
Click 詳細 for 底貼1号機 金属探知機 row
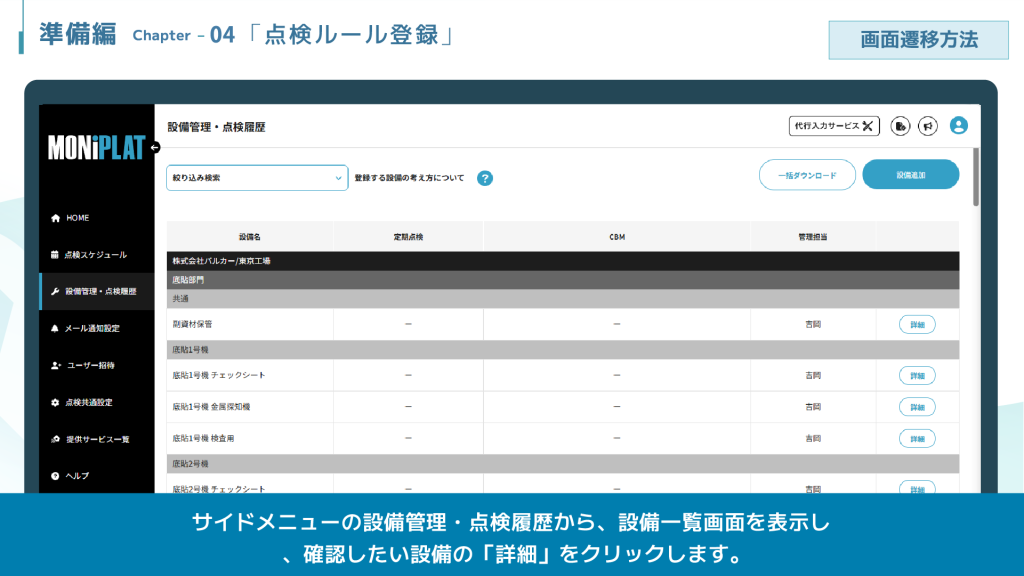click(x=917, y=407)
